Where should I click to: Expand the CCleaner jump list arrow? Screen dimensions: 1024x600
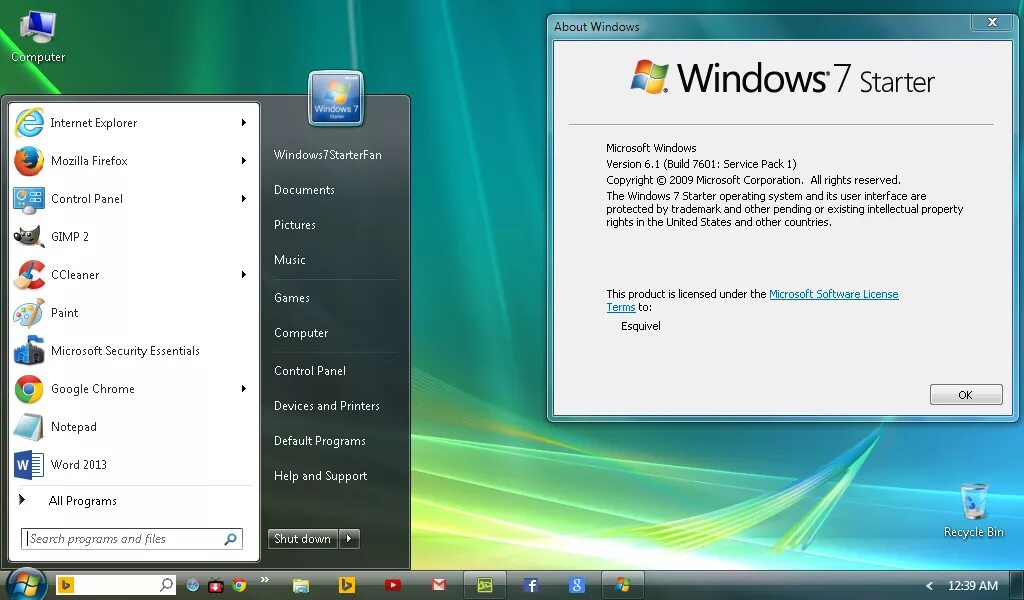click(x=244, y=275)
